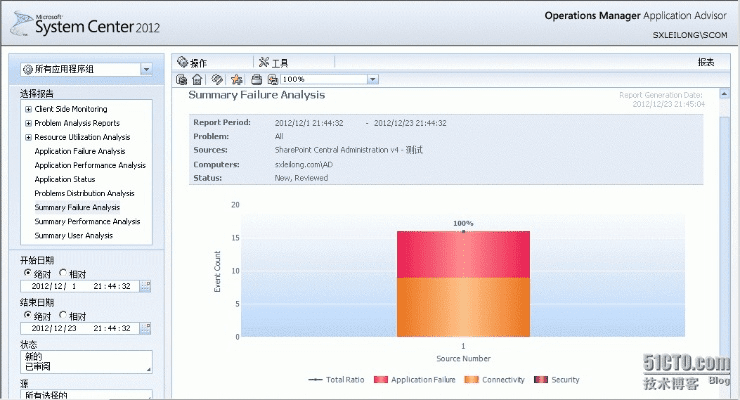Click the report pane vertical scrollbar
This screenshot has height=400, width=740.
[724, 240]
